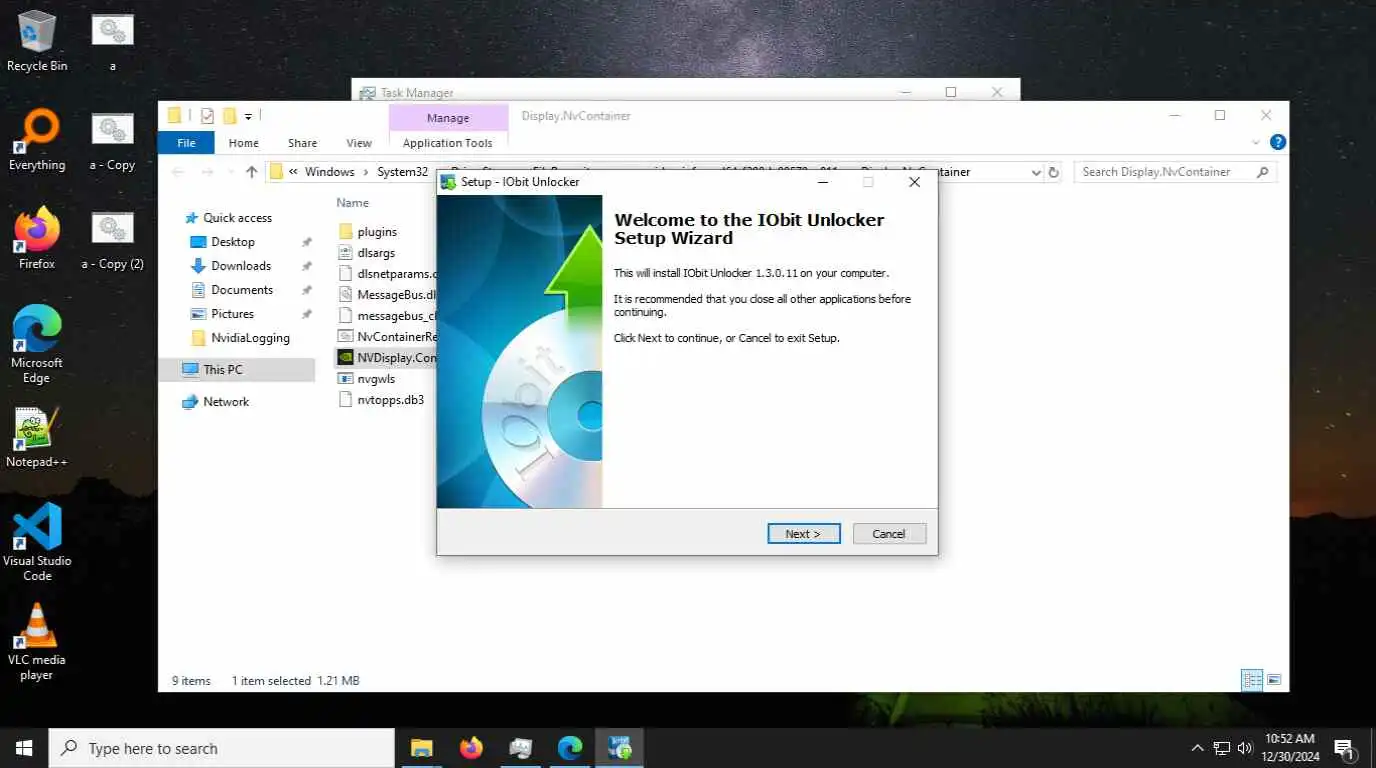1376x768 pixels.
Task: Open NvidiaLogging in the navigation pane
Action: (250, 338)
